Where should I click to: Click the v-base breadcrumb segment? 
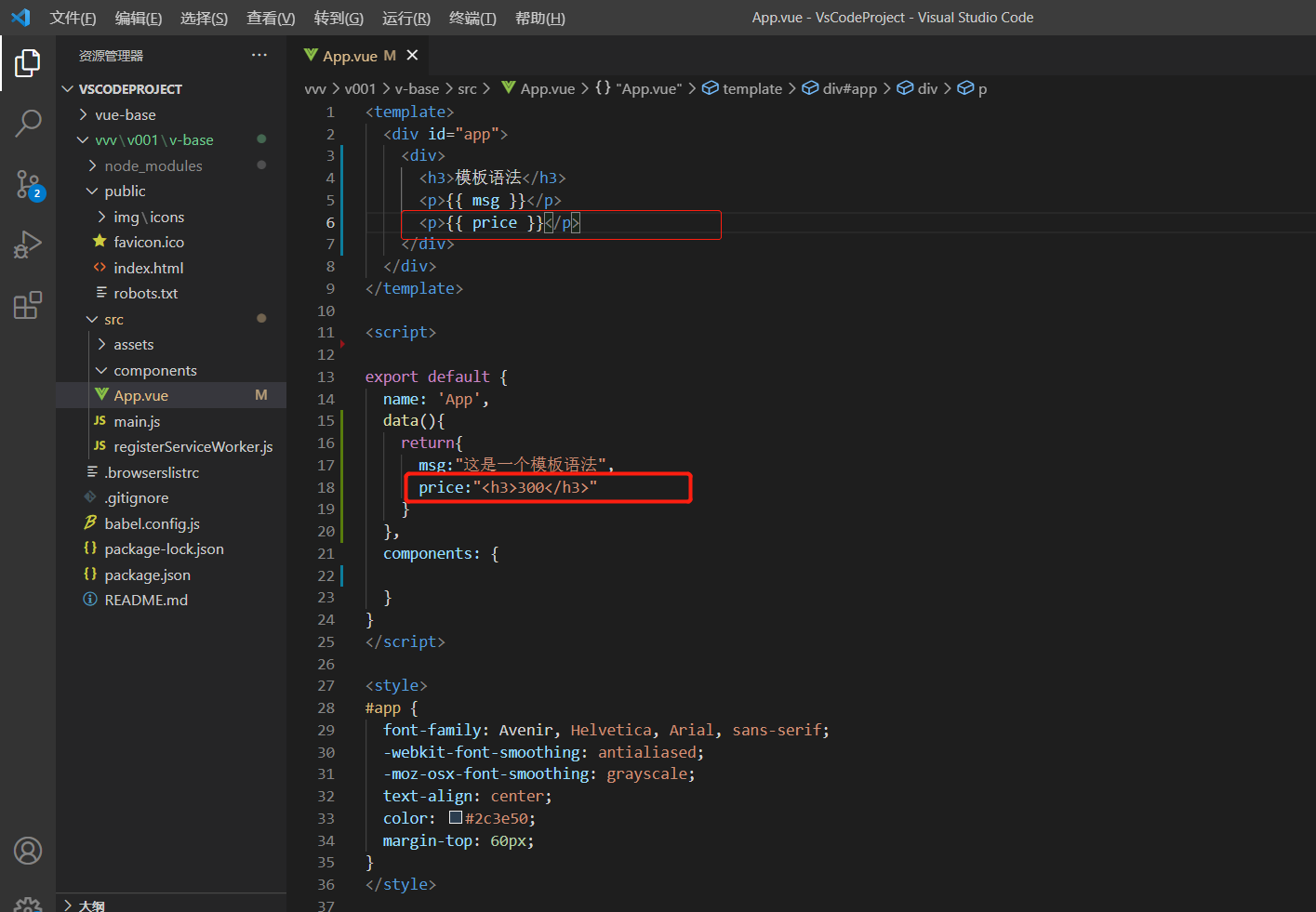pyautogui.click(x=417, y=88)
